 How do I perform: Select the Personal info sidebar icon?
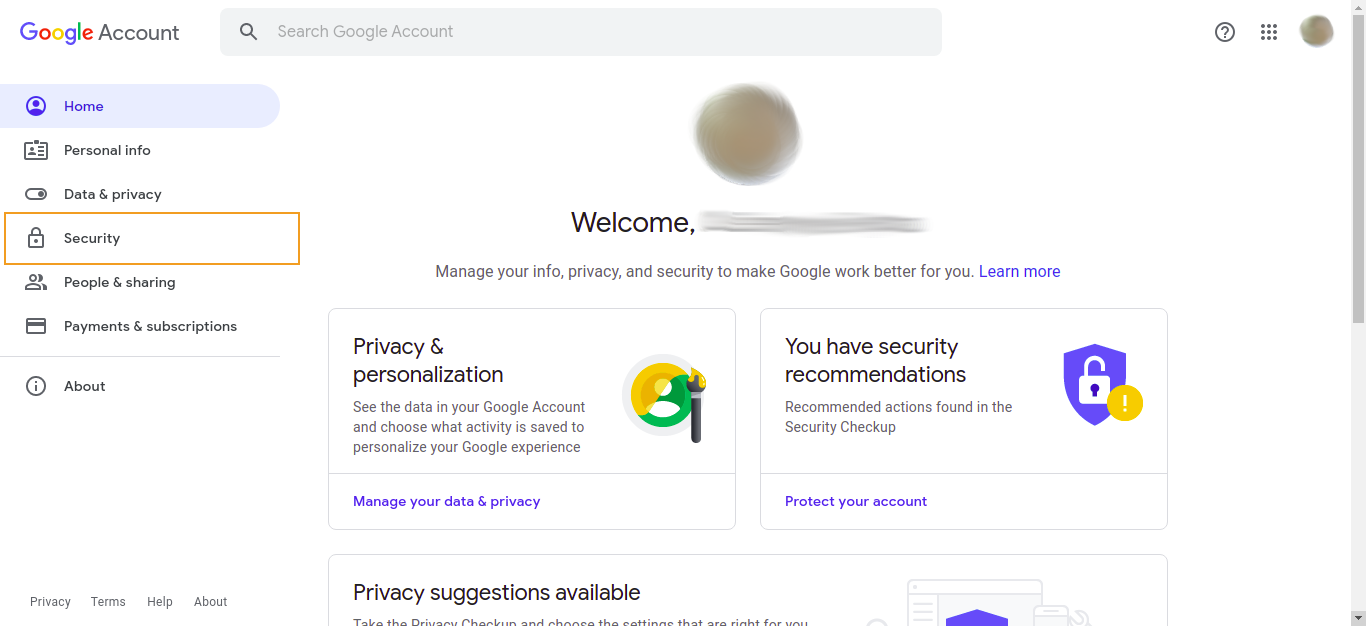point(36,150)
